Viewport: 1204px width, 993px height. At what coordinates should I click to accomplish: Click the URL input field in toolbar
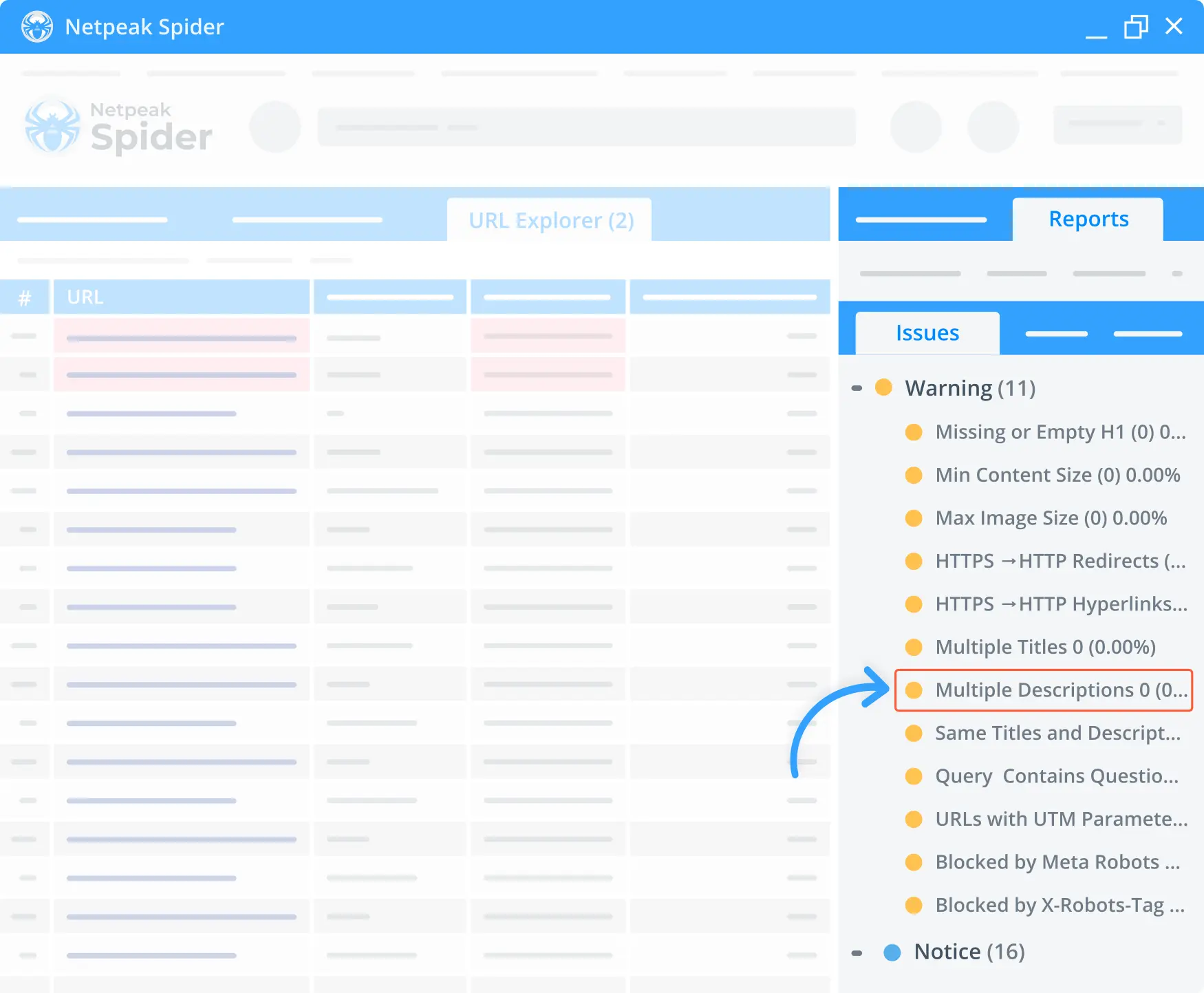[586, 127]
